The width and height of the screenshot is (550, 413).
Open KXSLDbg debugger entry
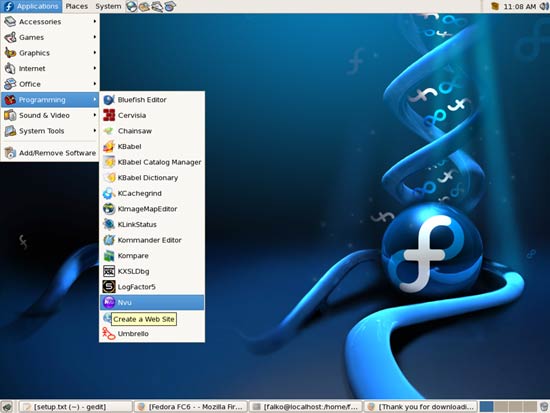pyautogui.click(x=152, y=272)
